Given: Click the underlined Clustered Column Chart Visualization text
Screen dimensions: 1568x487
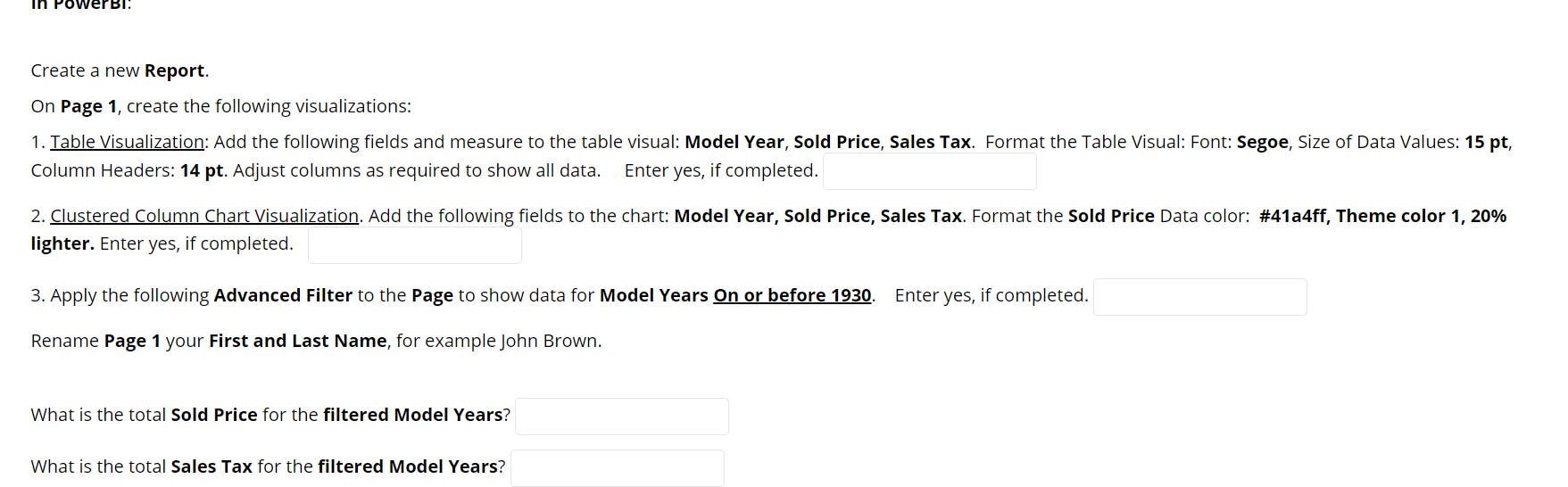Looking at the screenshot, I should point(204,216).
